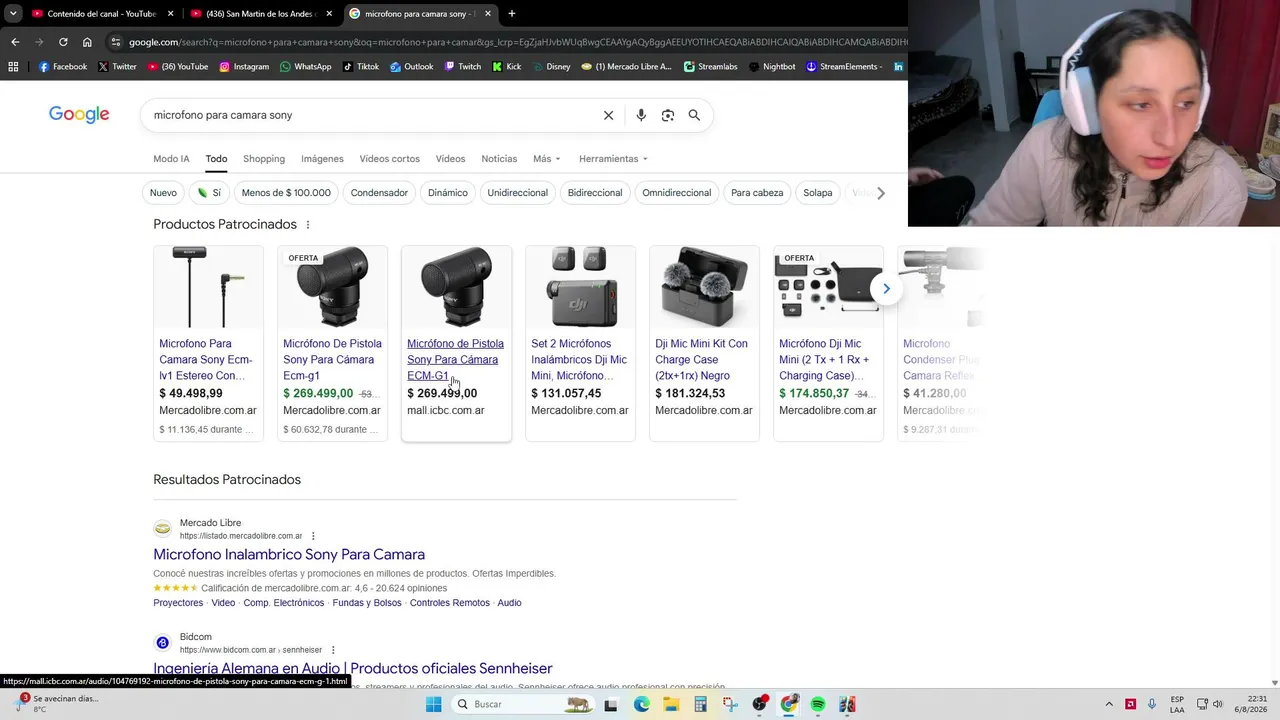Open the Mercado Libre bookmark
The image size is (1280, 720).
click(626, 67)
